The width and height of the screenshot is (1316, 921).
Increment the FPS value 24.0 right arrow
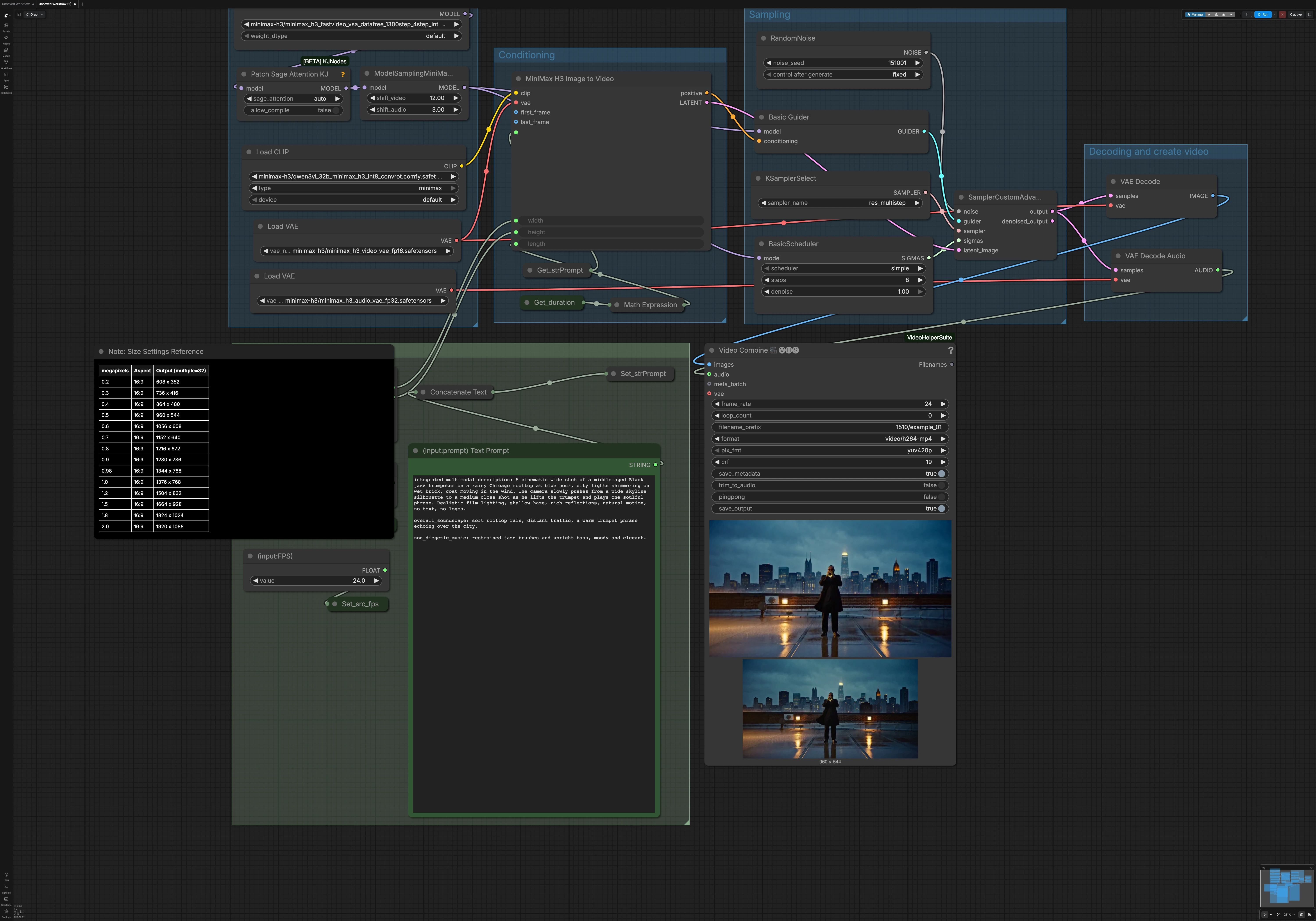point(377,581)
